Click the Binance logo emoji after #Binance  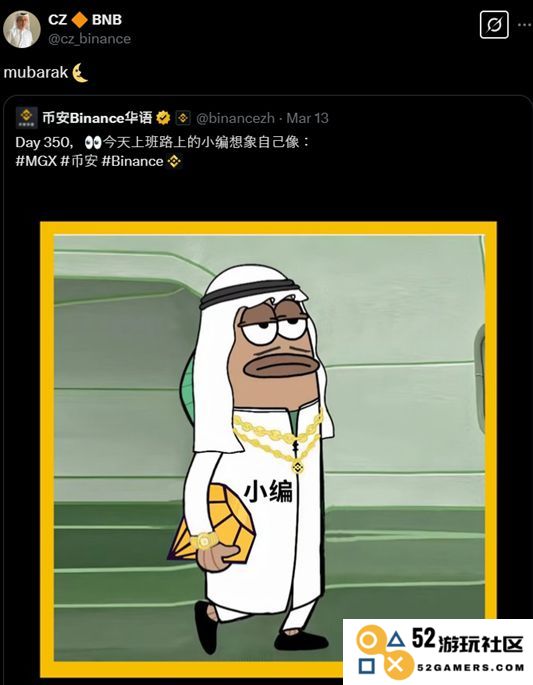(x=174, y=162)
